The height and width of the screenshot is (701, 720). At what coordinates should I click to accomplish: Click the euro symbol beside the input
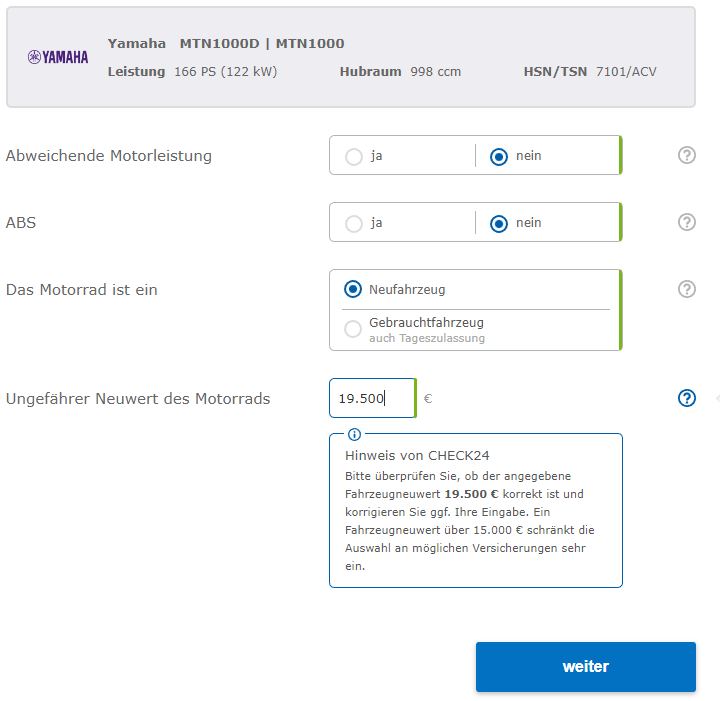[x=428, y=398]
